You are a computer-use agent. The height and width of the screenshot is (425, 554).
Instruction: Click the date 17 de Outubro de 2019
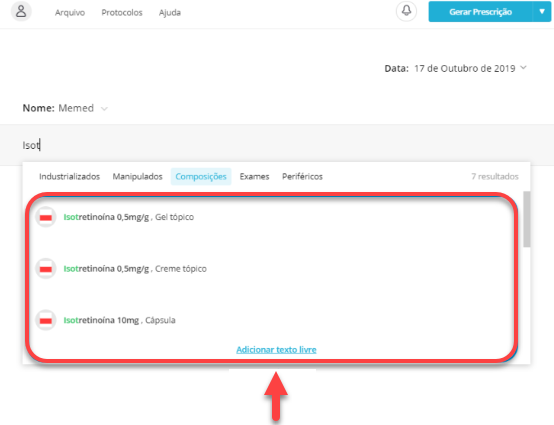click(465, 68)
